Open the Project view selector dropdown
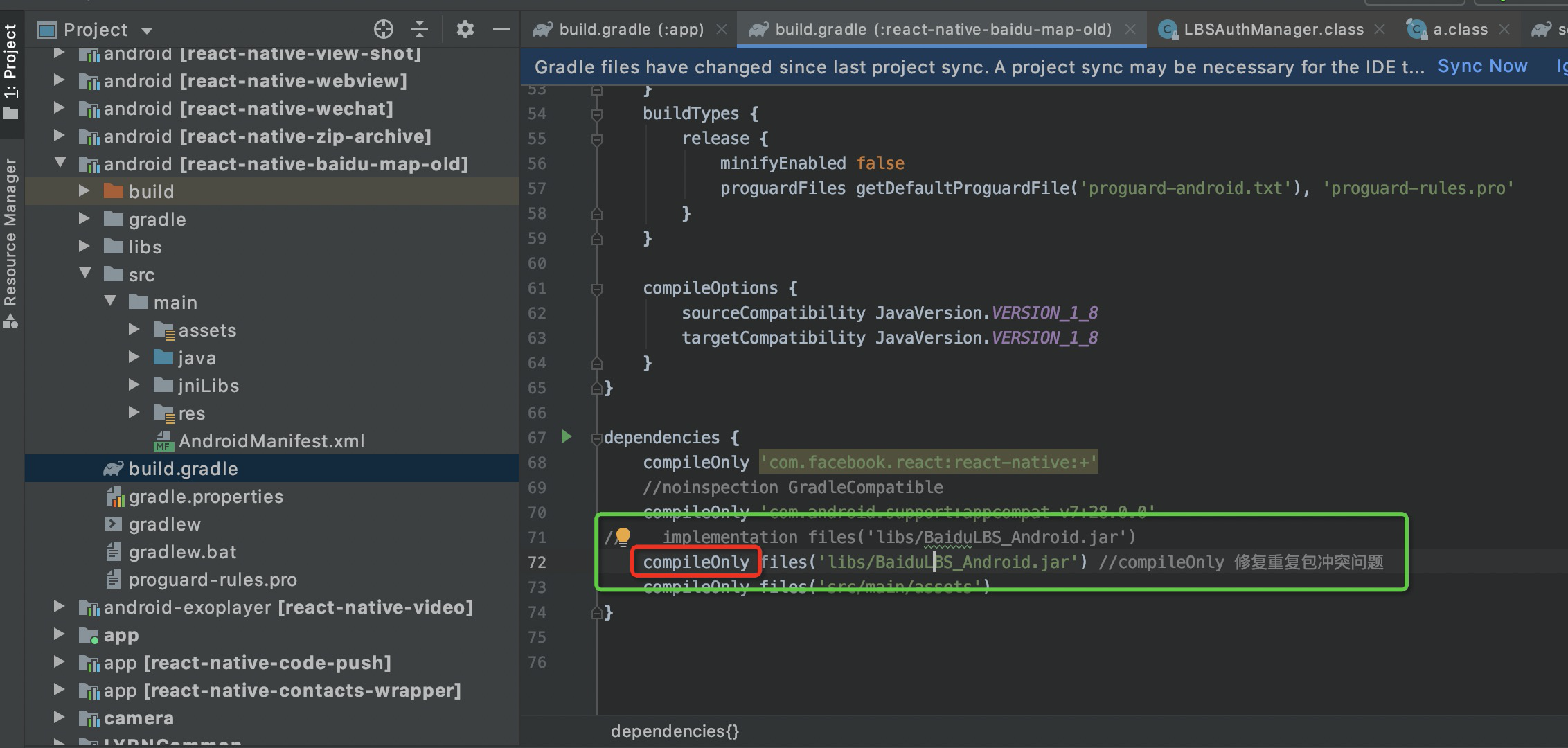1568x748 pixels. click(145, 29)
